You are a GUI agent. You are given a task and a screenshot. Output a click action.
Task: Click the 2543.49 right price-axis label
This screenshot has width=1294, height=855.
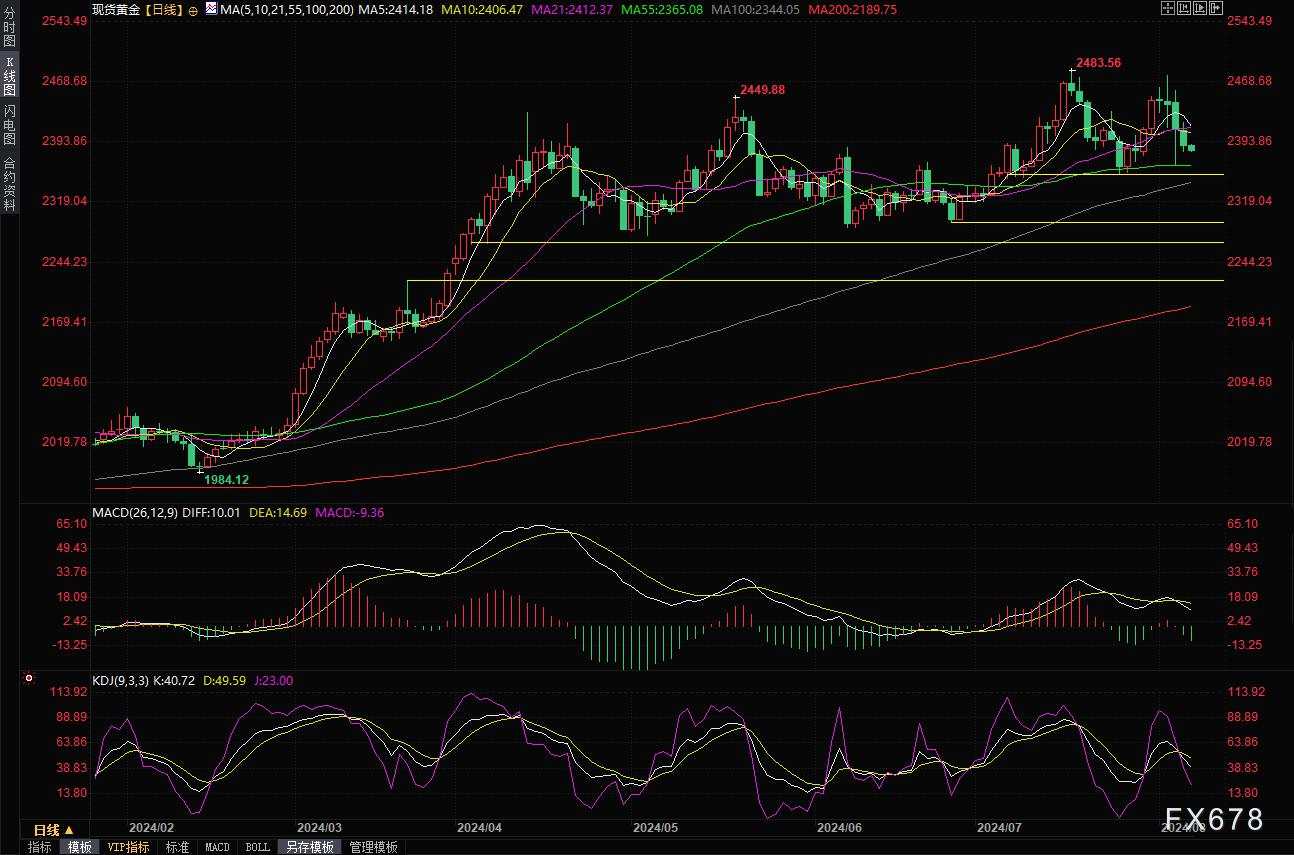(1249, 21)
